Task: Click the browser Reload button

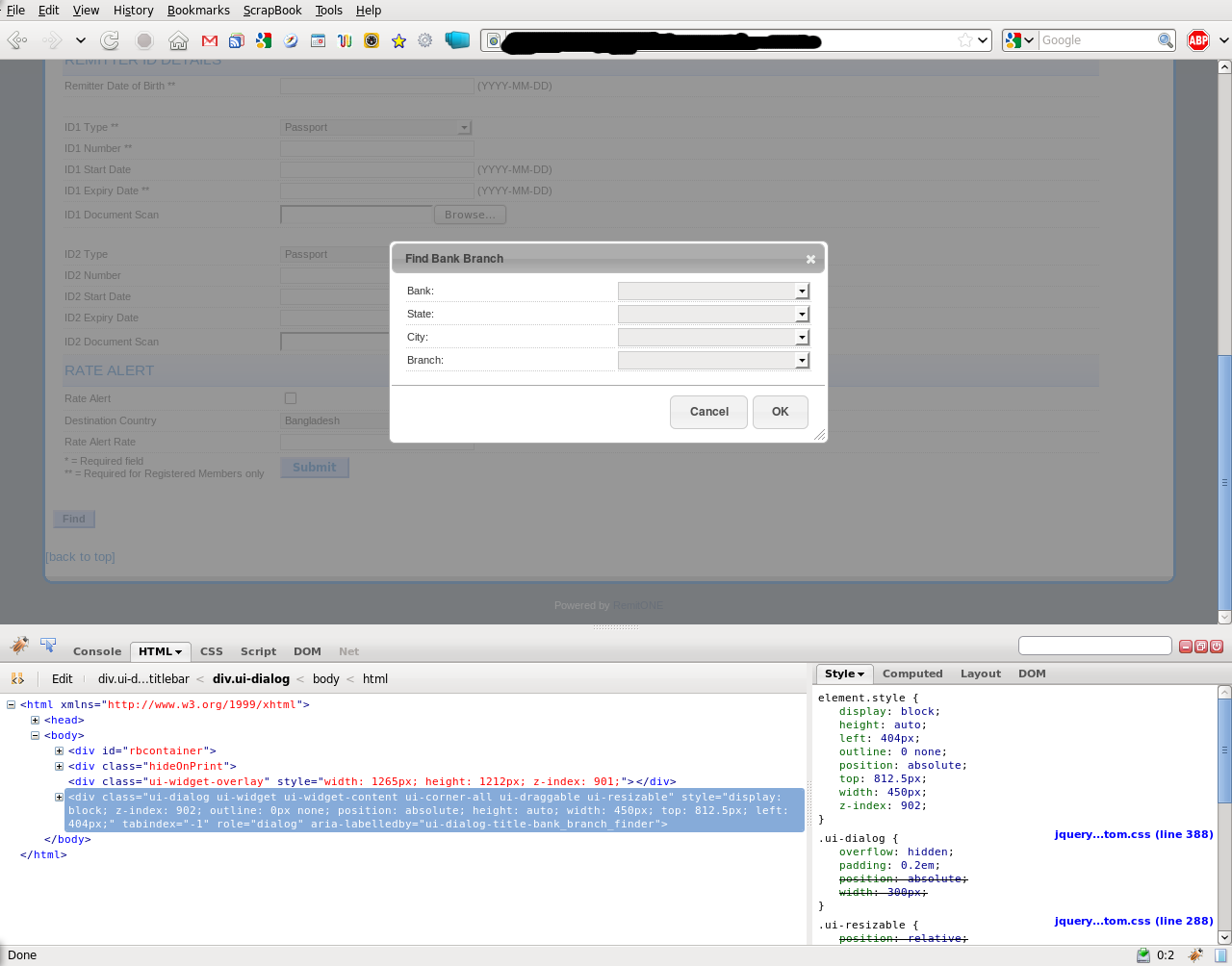Action: click(x=110, y=40)
